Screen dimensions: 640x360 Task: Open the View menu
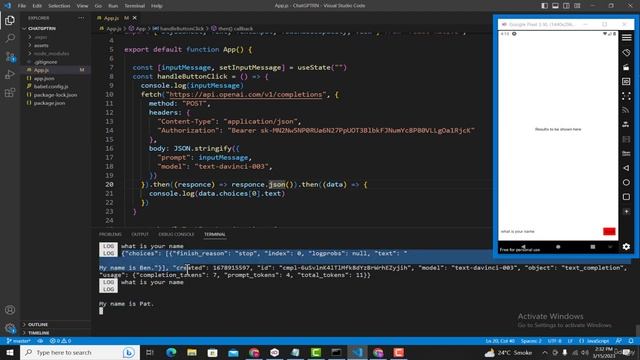(x=82, y=6)
